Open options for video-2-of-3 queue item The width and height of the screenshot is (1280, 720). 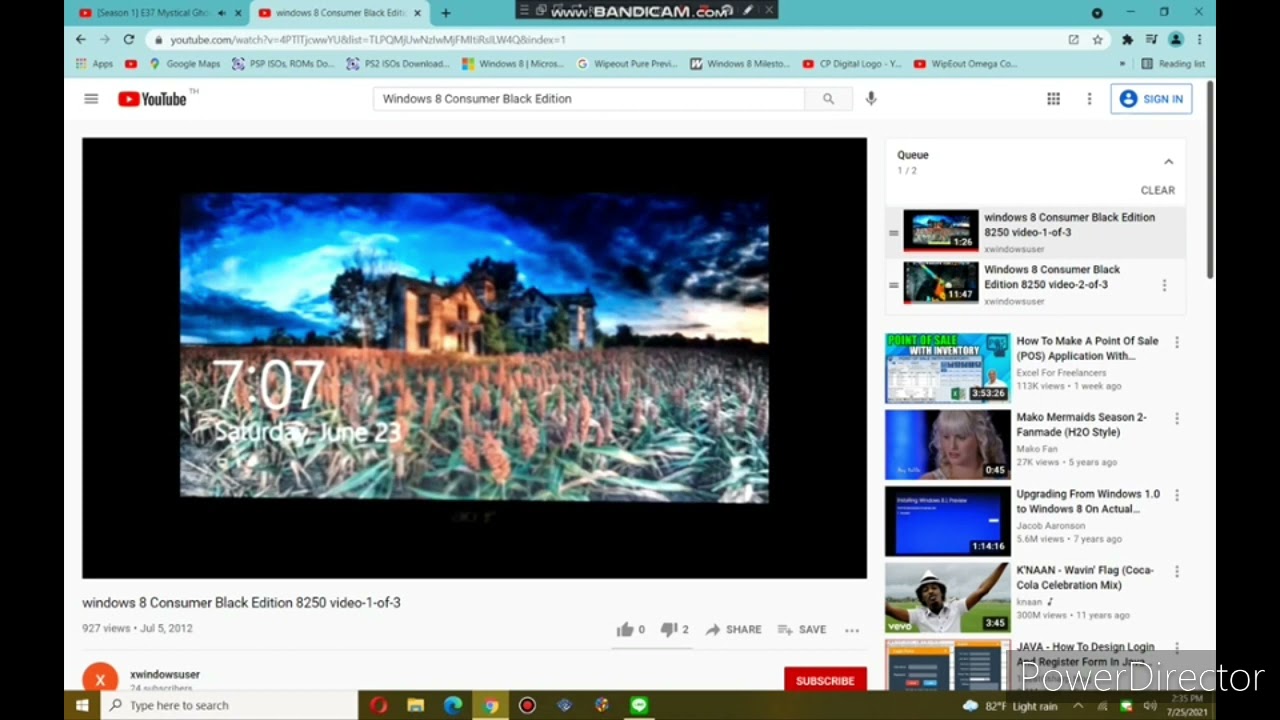(x=1164, y=285)
